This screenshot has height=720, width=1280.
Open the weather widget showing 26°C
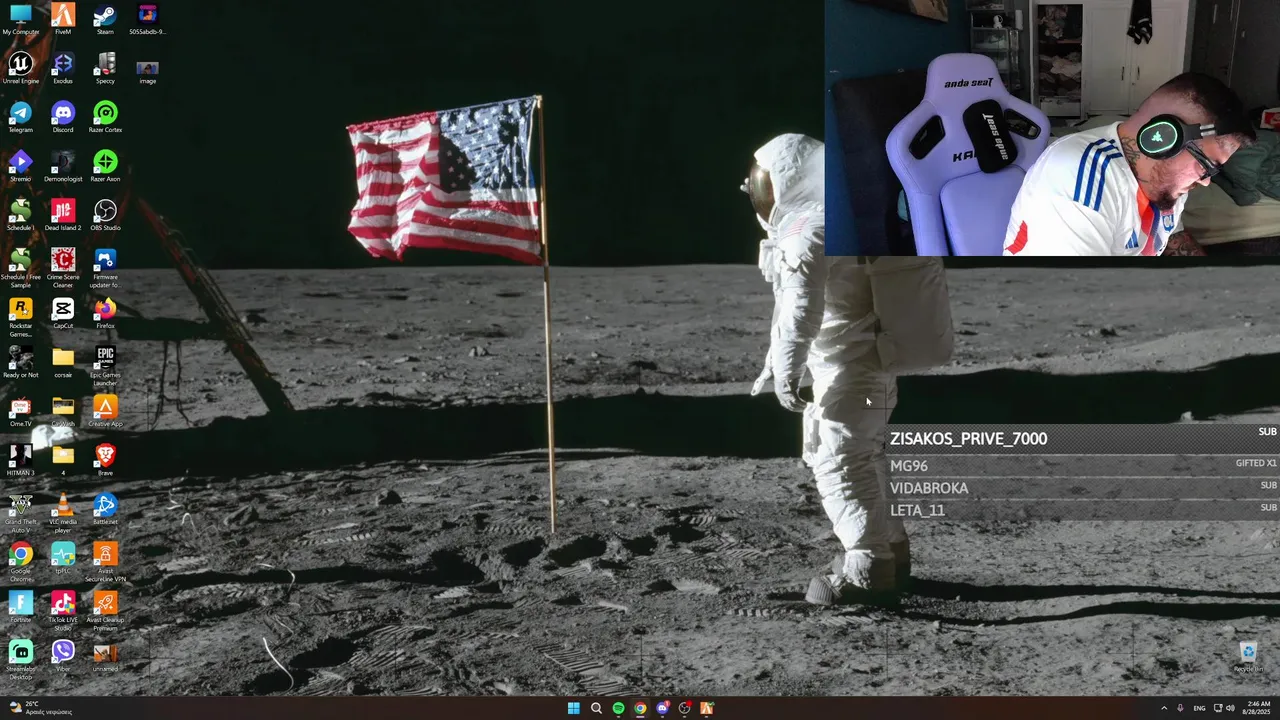(x=40, y=708)
